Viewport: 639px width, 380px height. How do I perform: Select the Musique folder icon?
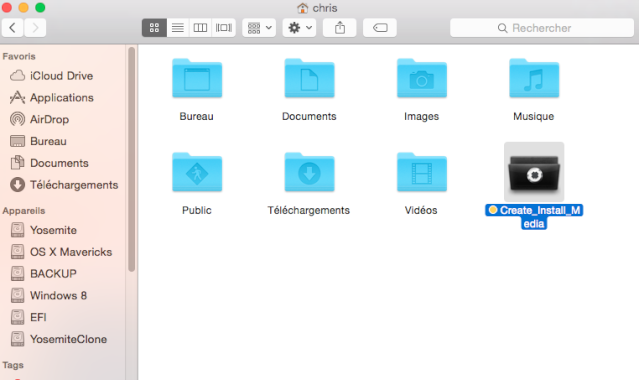[x=534, y=78]
